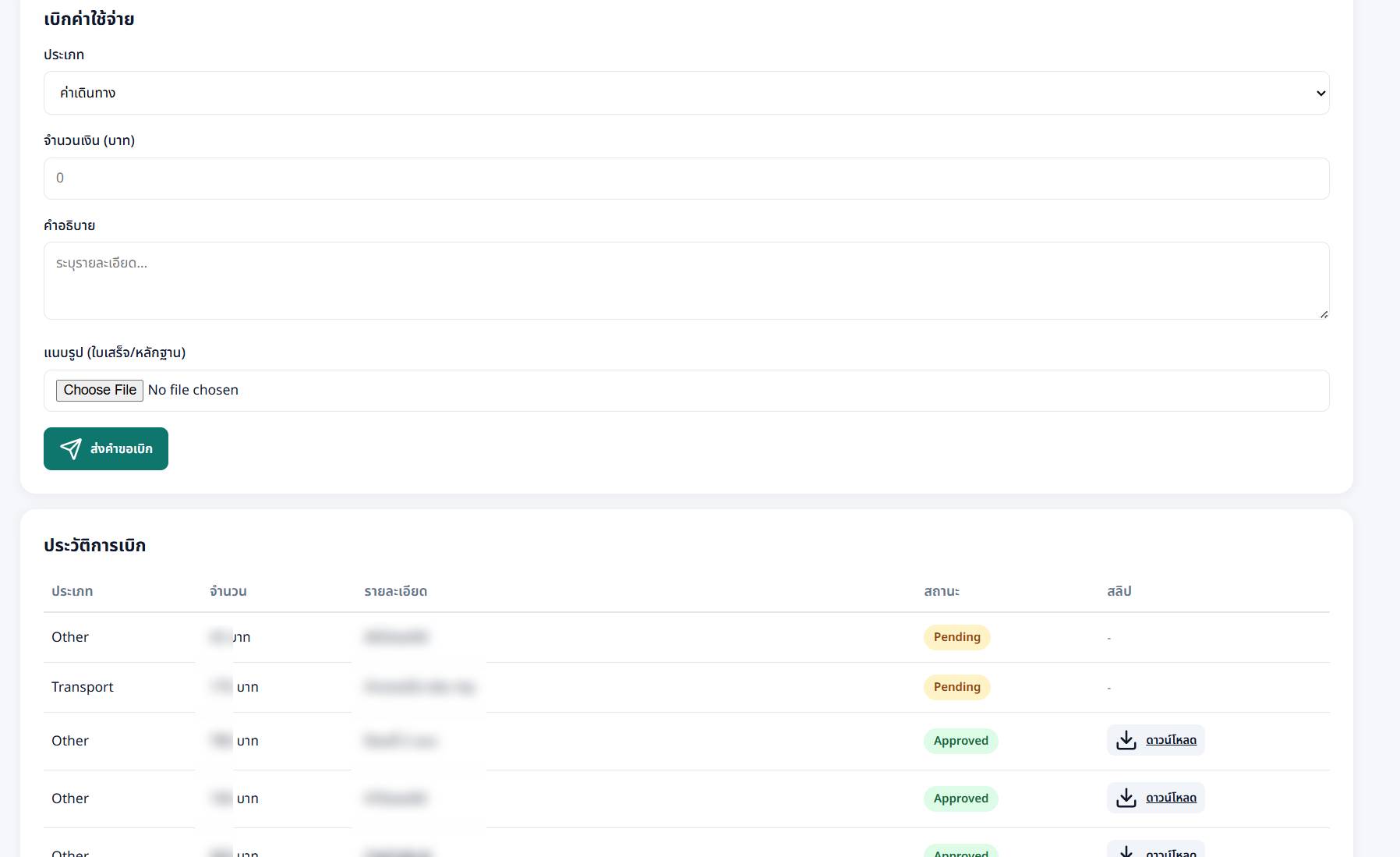Image resolution: width=1400 pixels, height=857 pixels.
Task: Select the first Approved status badge
Action: (x=960, y=741)
